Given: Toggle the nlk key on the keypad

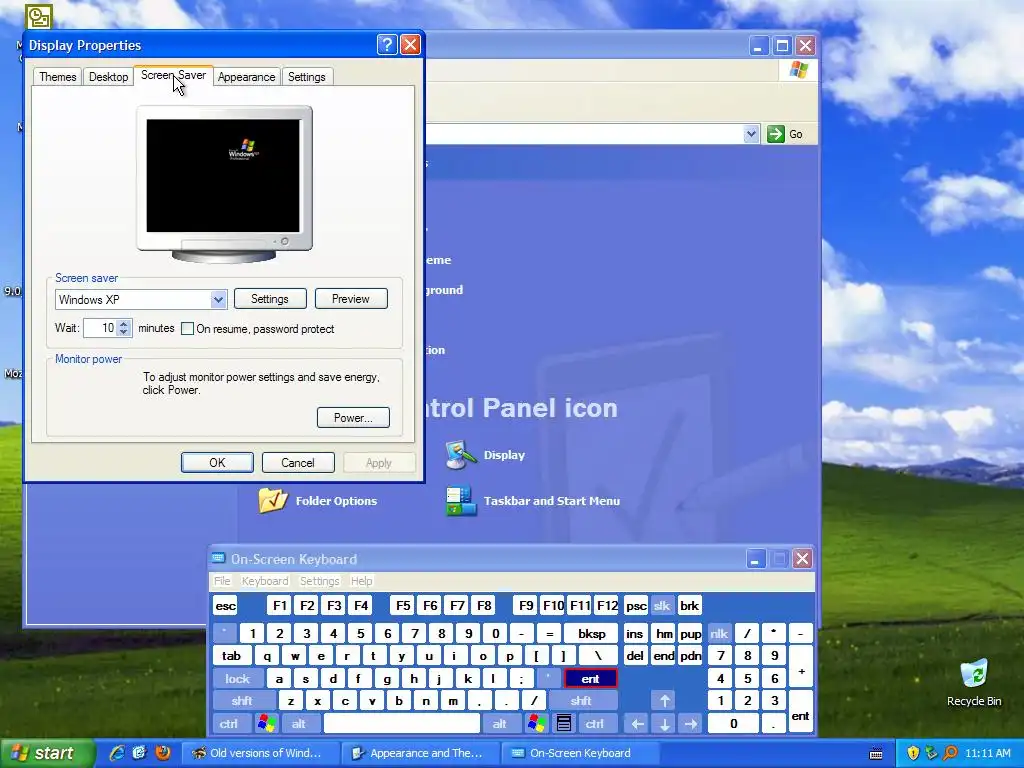Looking at the screenshot, I should pyautogui.click(x=718, y=633).
